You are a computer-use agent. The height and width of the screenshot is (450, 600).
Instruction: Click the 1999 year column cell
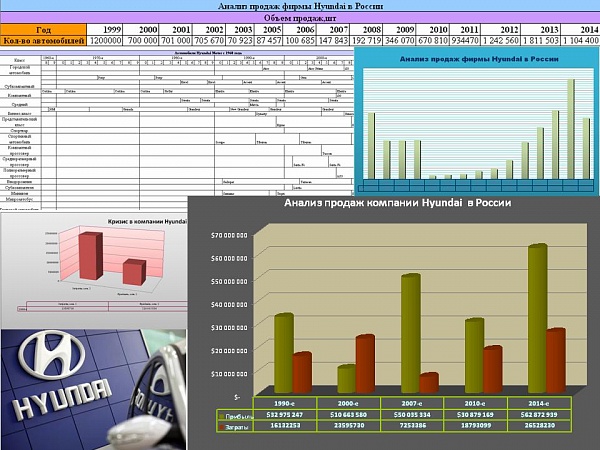pos(112,30)
